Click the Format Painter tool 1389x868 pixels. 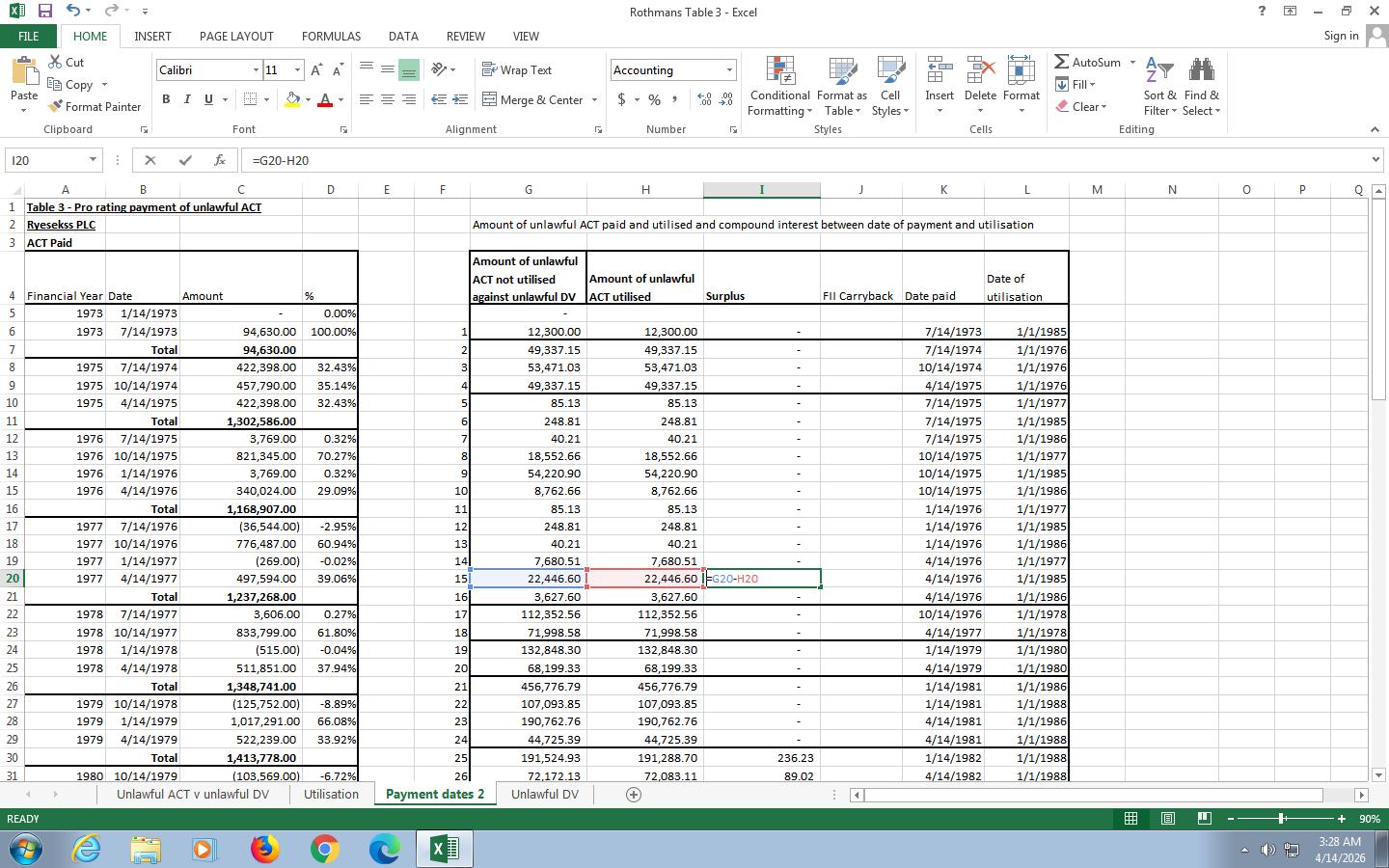94,107
